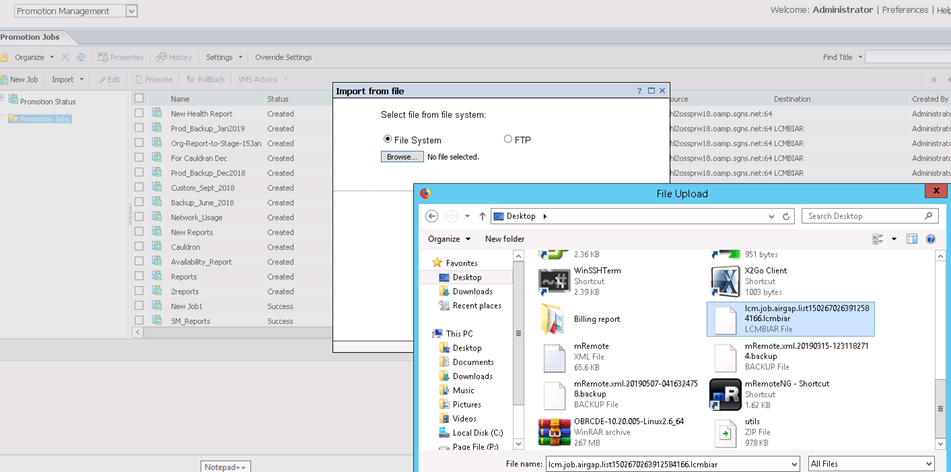The height and width of the screenshot is (472, 951).
Task: Click the refresh icon beside Organize
Action: [x=81, y=57]
